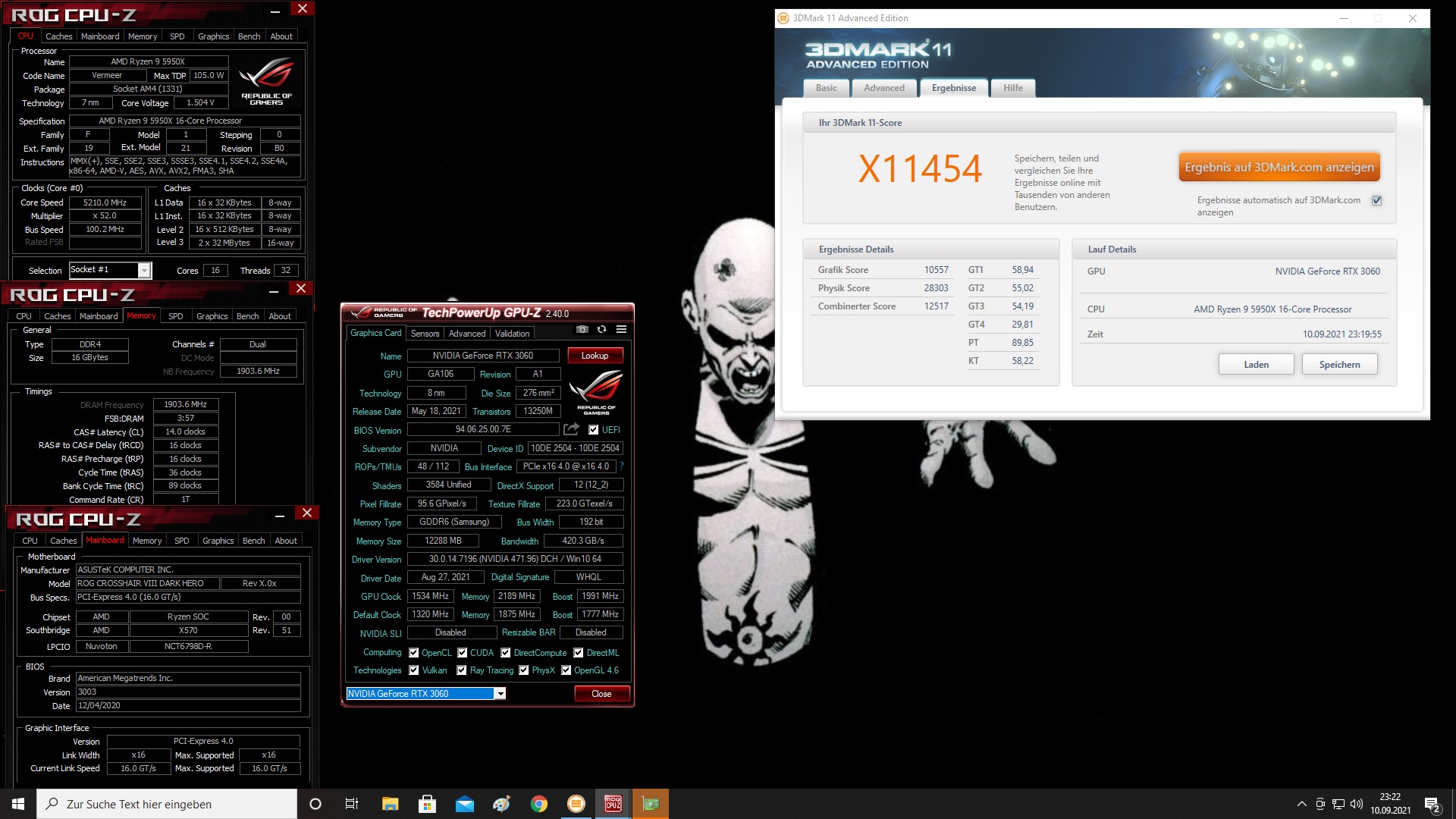Uncheck automatic results display on 3DMark.com
The width and height of the screenshot is (1456, 819).
[x=1376, y=200]
